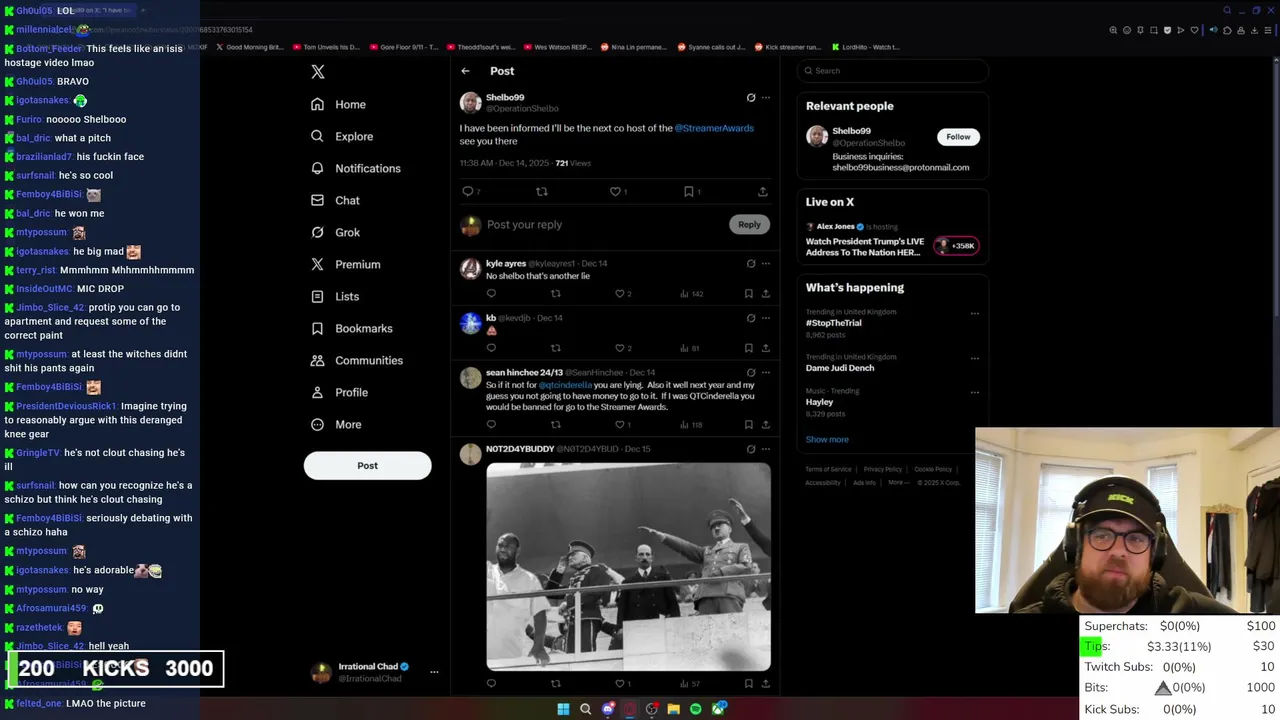The image size is (1280, 720).
Task: Click the reply icon on Shelbo99's post
Action: 467,191
